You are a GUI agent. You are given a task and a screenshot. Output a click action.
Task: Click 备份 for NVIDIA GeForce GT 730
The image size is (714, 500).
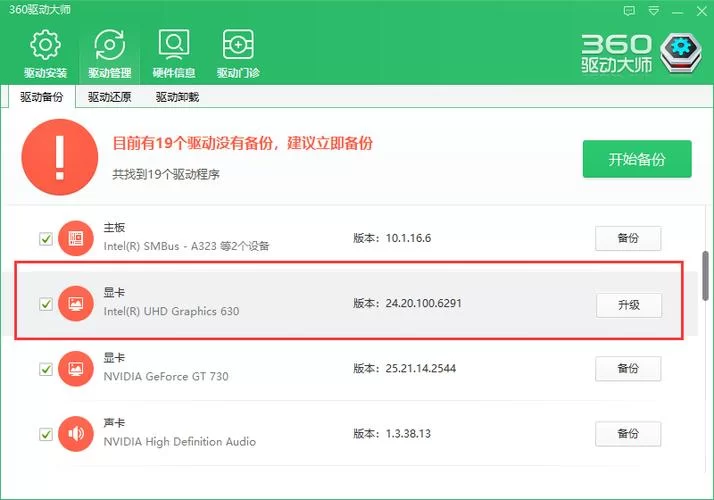(628, 368)
